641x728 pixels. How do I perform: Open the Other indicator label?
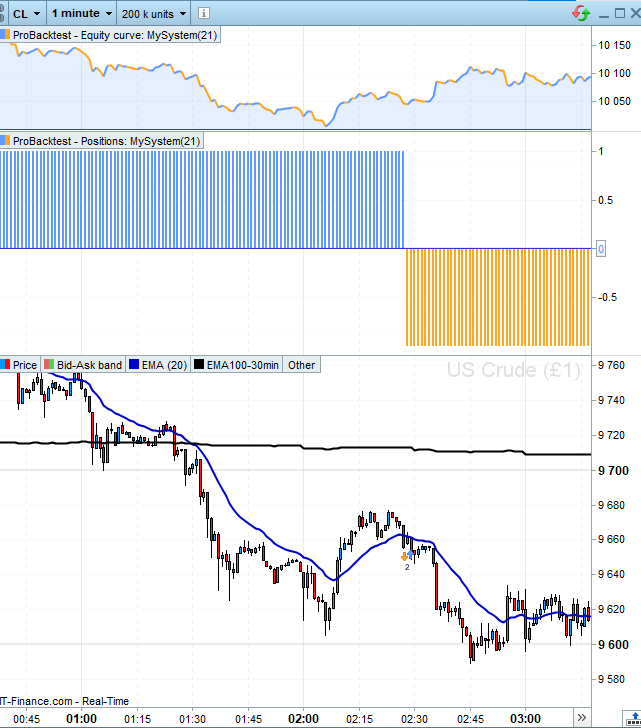tap(301, 365)
